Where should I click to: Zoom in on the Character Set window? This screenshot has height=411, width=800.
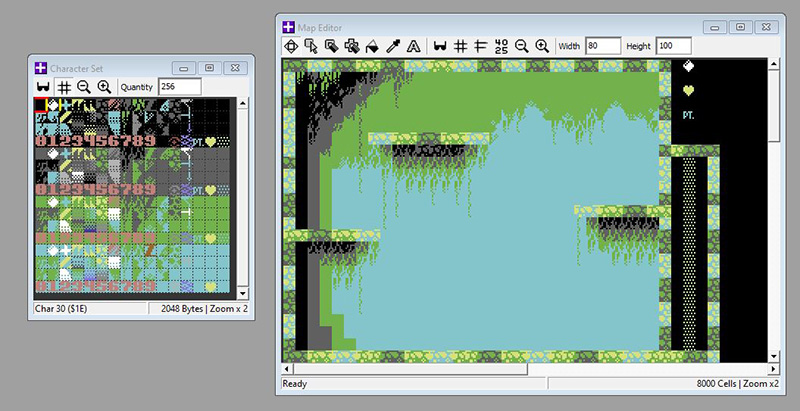point(104,87)
